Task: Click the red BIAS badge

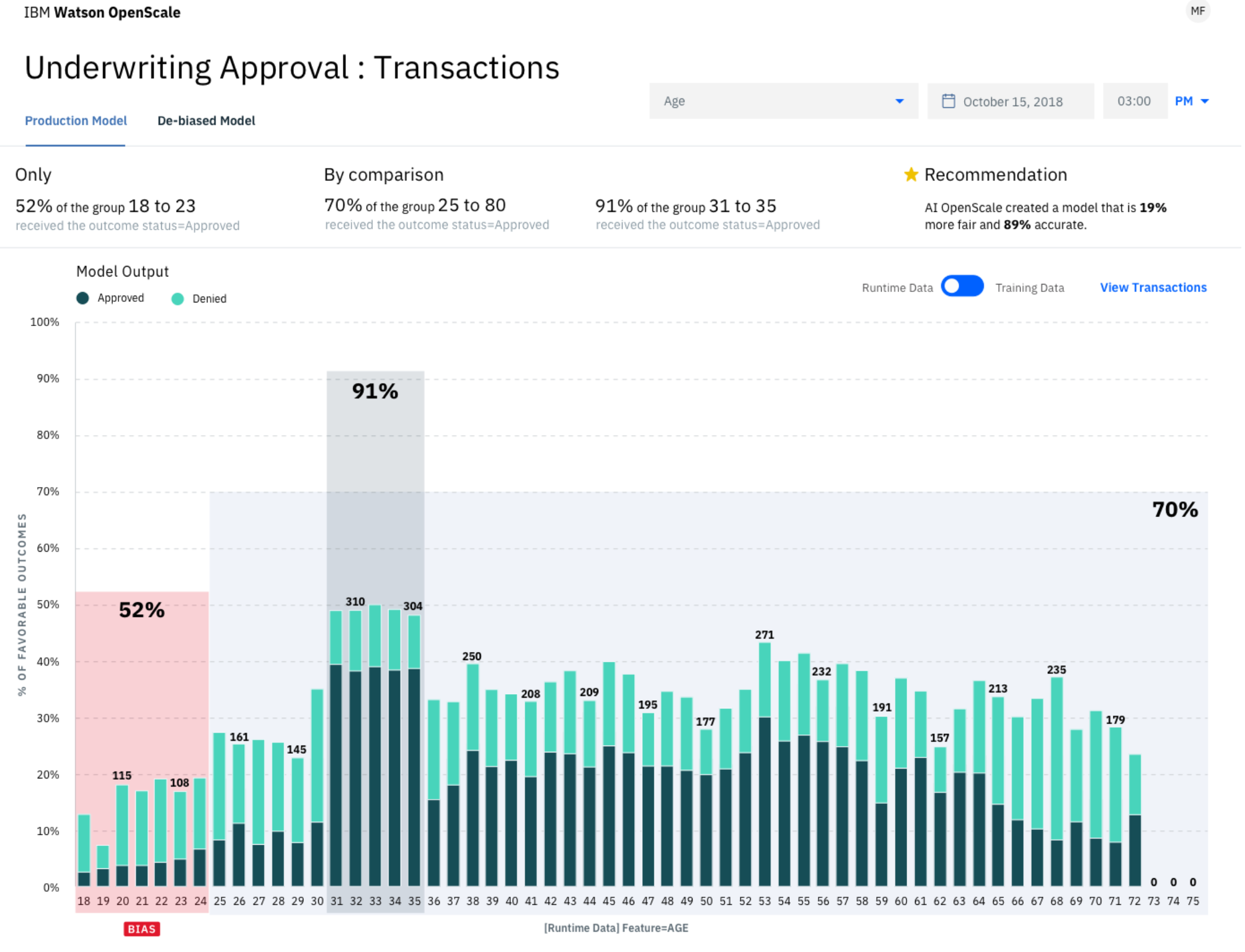Action: (141, 929)
